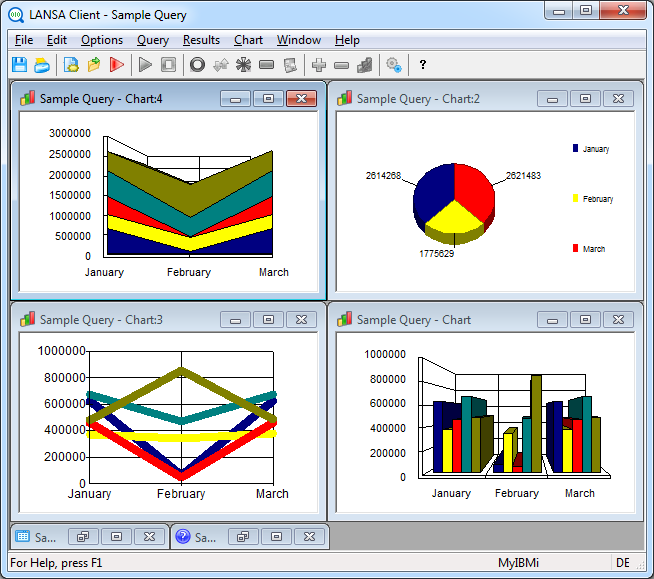This screenshot has height=579, width=654.
Task: Click the Open Query folder icon
Action: 94,65
